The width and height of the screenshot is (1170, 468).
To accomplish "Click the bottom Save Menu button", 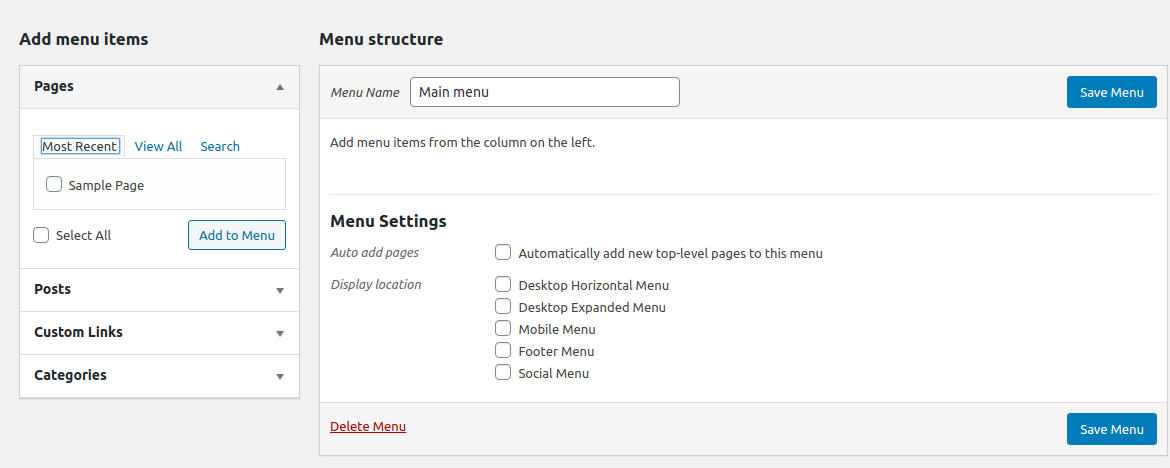I will [1111, 429].
